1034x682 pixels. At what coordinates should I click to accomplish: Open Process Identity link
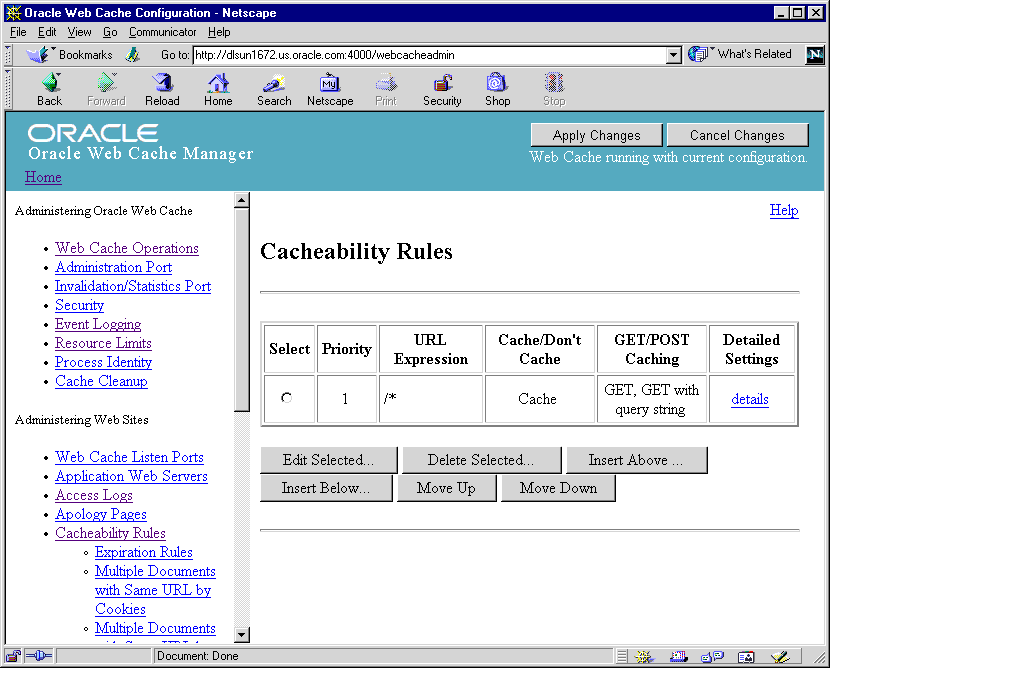coord(103,362)
